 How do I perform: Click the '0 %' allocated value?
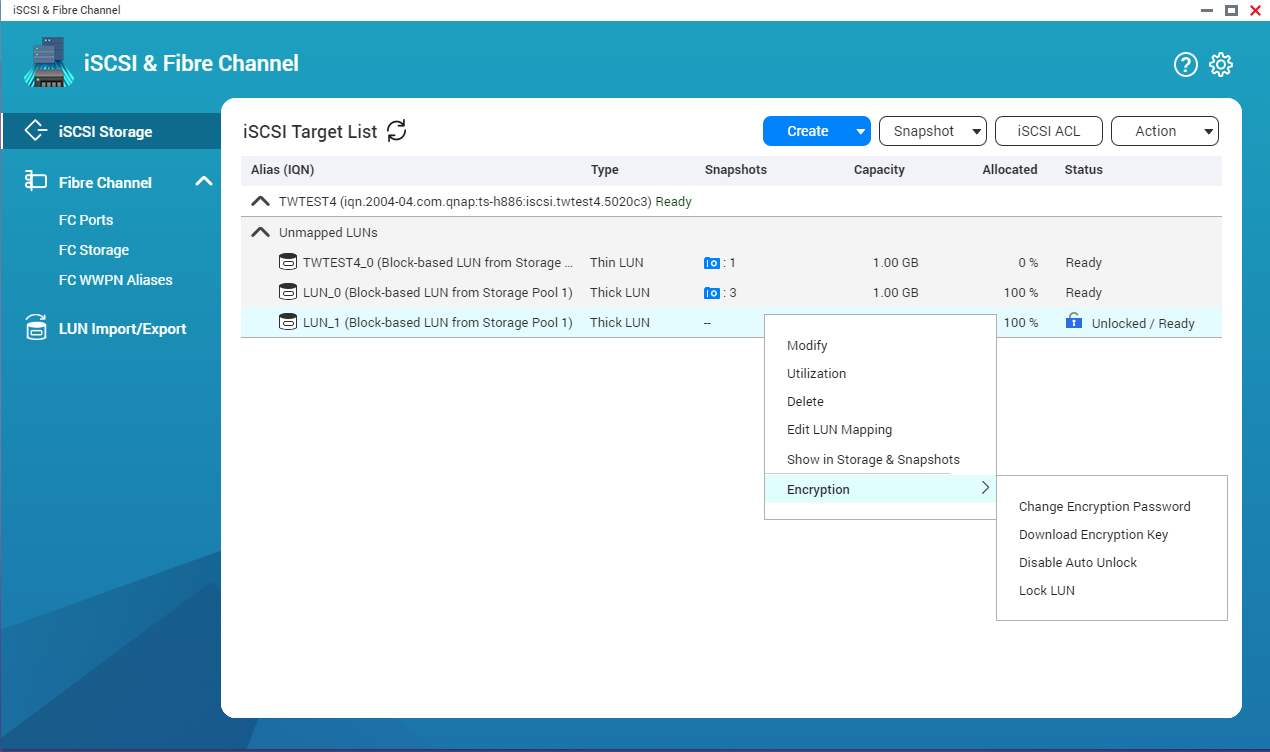point(1028,263)
